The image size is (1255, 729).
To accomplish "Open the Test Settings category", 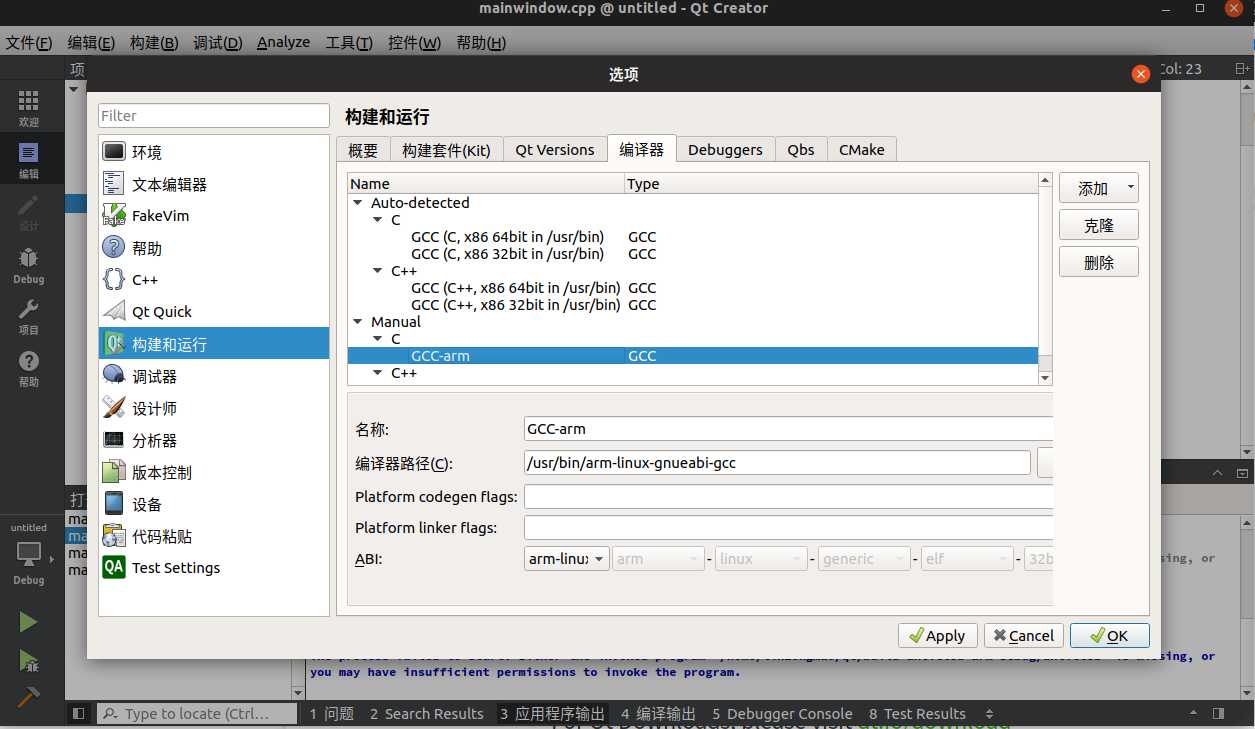I will point(214,568).
